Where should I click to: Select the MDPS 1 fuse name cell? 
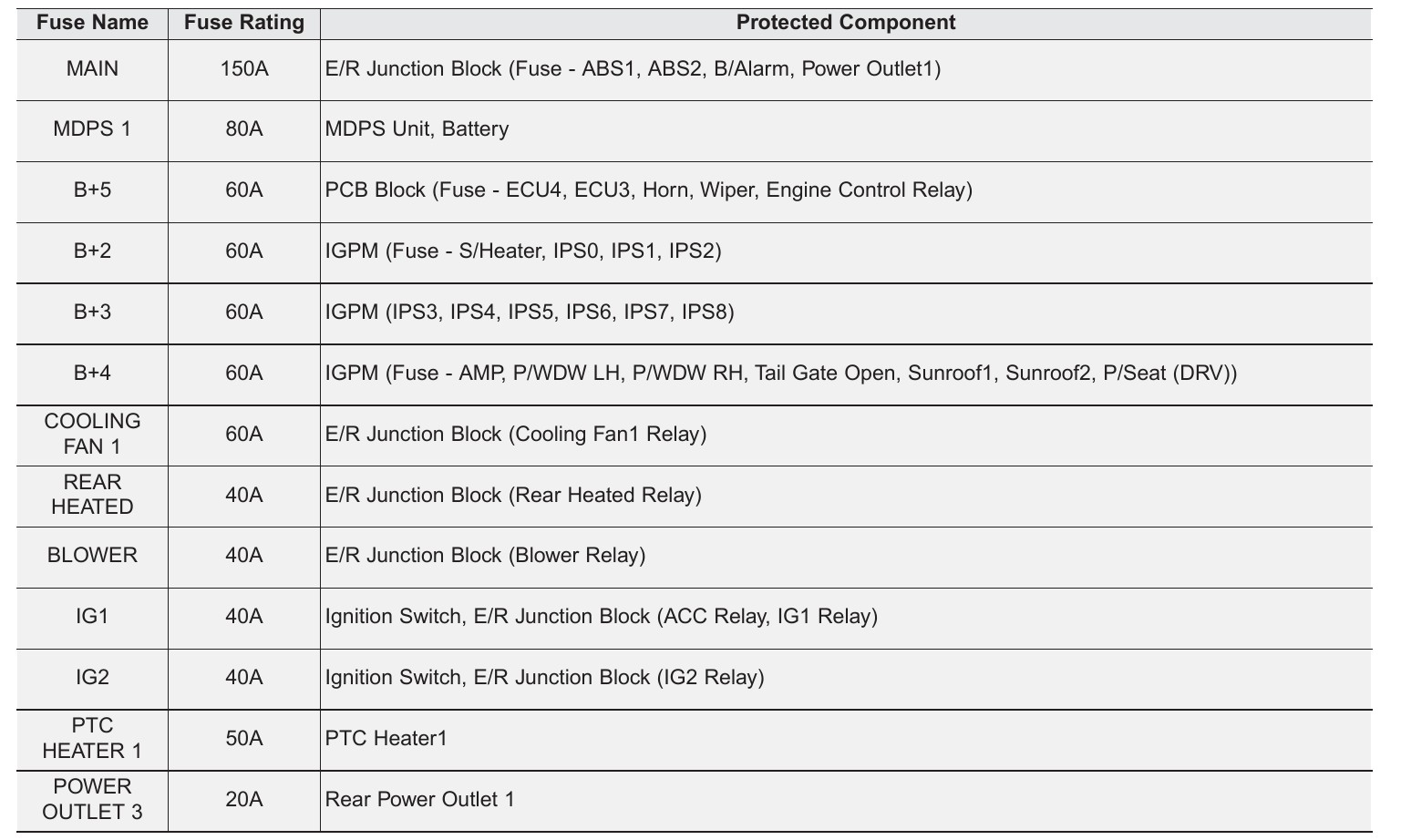tap(92, 129)
